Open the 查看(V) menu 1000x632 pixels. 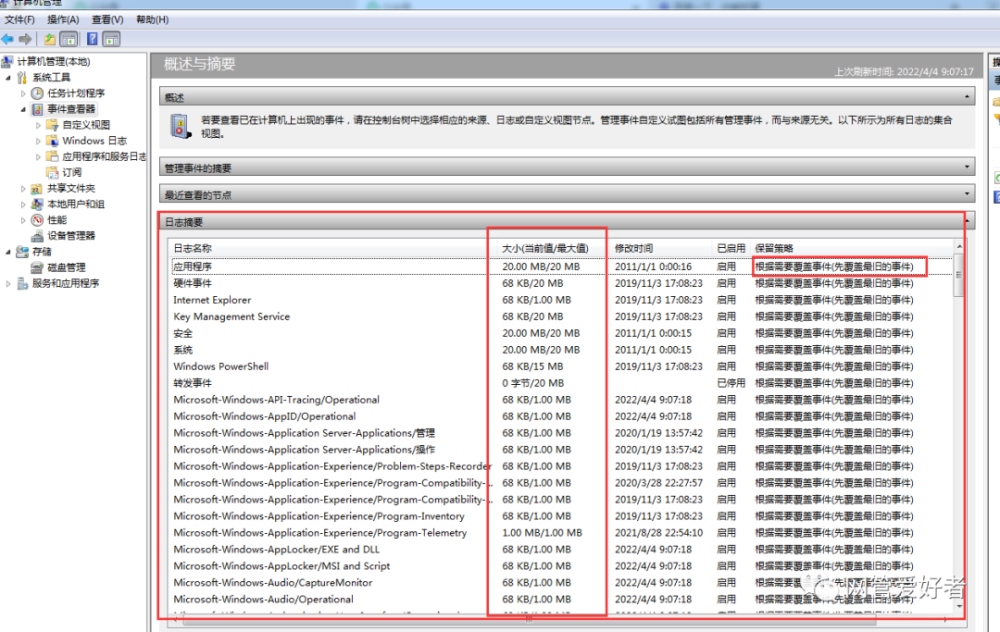pyautogui.click(x=107, y=20)
